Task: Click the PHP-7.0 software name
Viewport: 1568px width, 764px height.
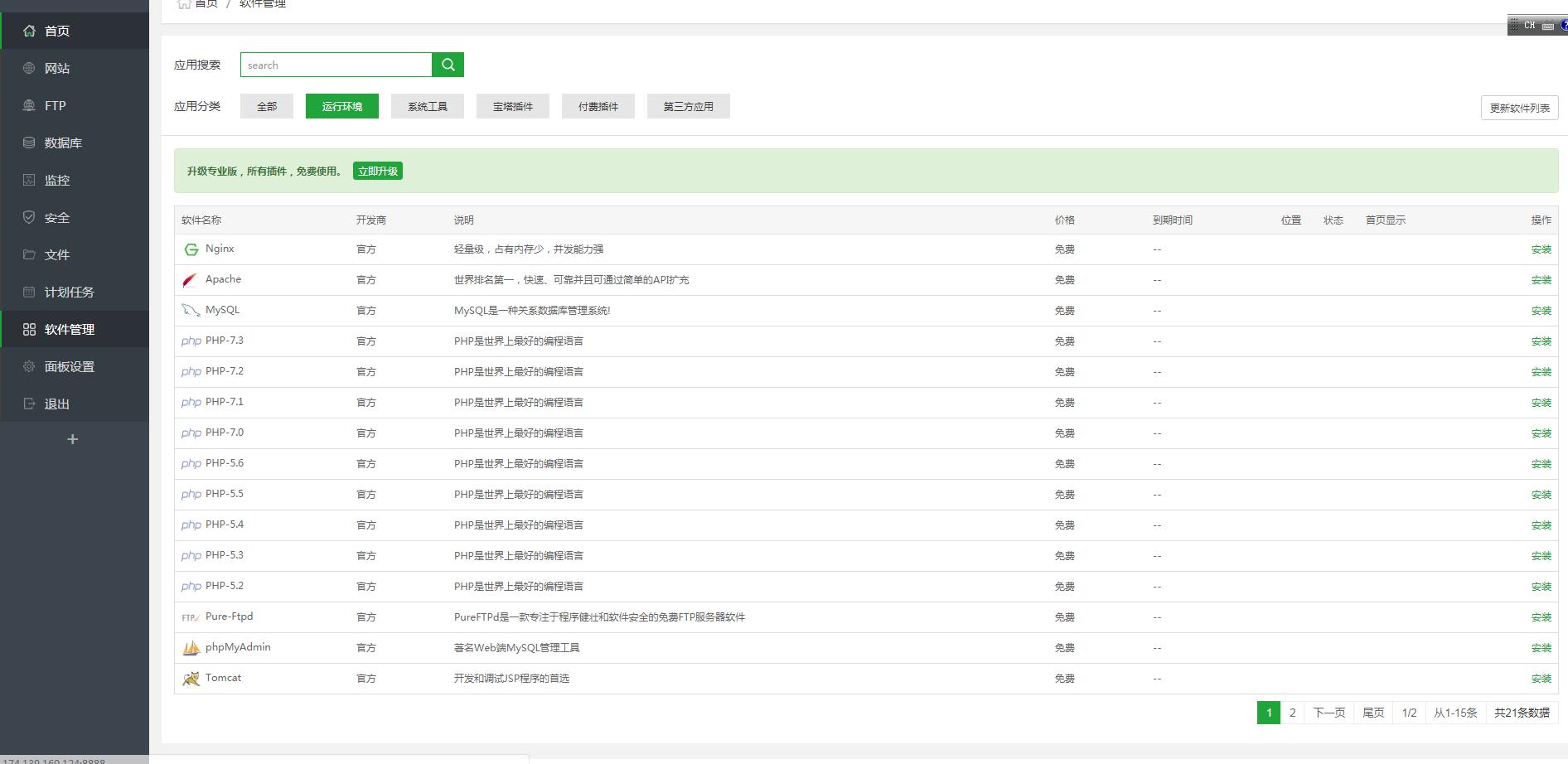Action: 225,433
